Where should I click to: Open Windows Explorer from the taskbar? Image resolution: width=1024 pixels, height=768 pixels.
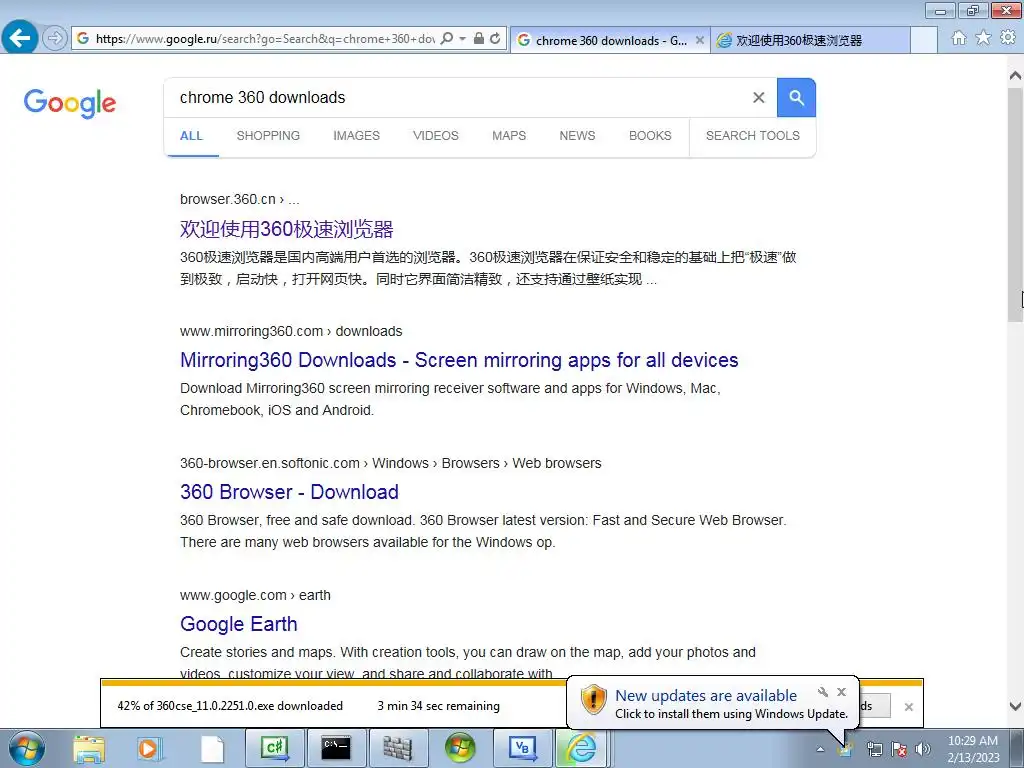pos(89,748)
